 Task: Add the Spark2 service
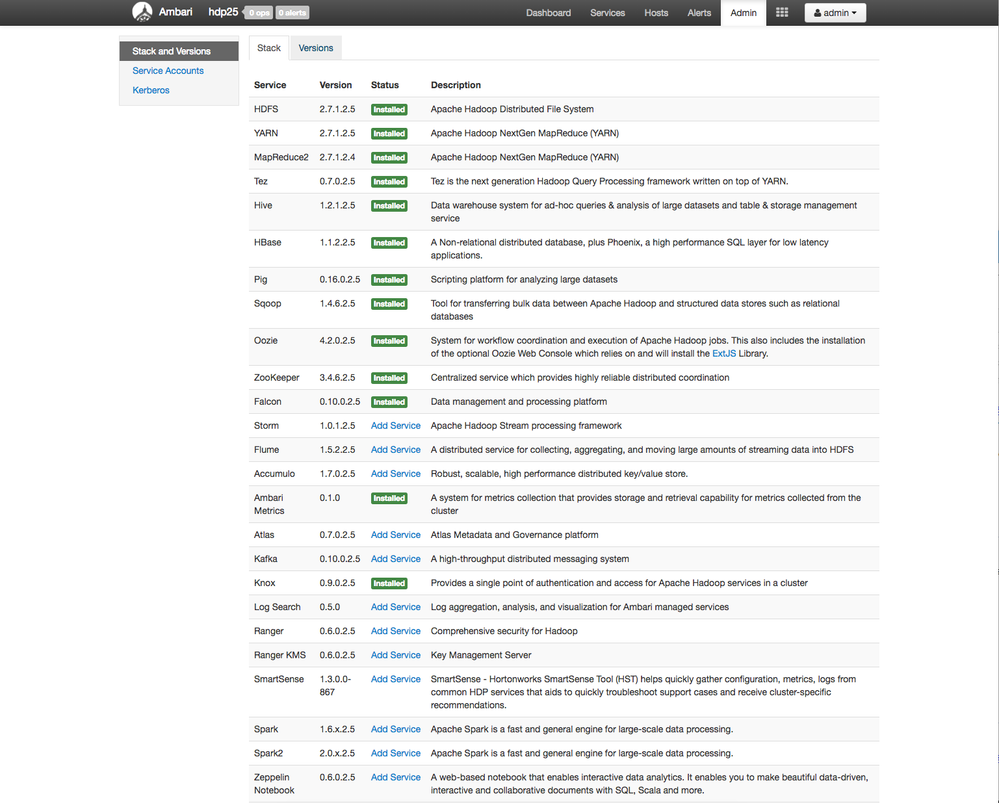(x=396, y=753)
